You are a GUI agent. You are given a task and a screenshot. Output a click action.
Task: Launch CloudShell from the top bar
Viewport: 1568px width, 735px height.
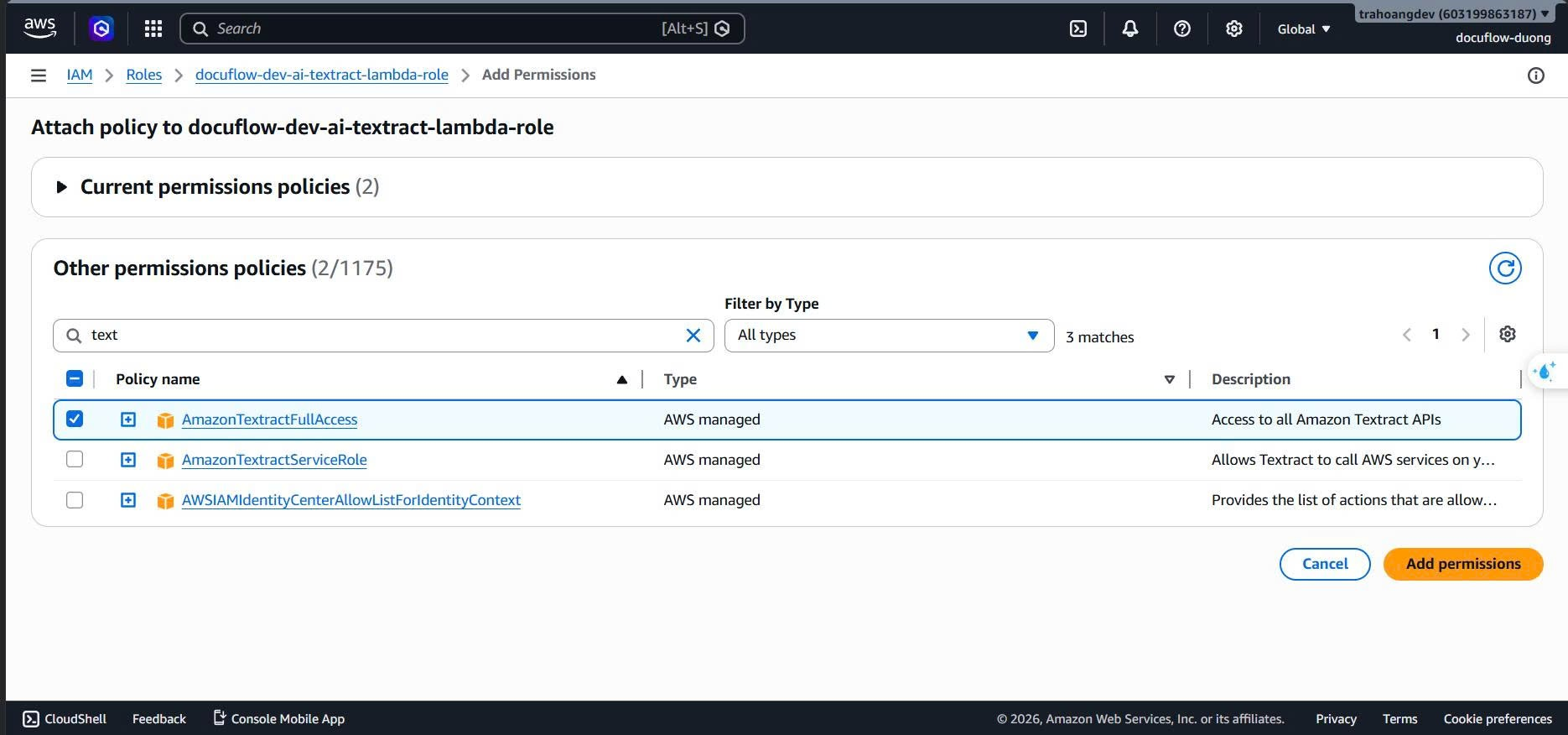pos(1078,29)
